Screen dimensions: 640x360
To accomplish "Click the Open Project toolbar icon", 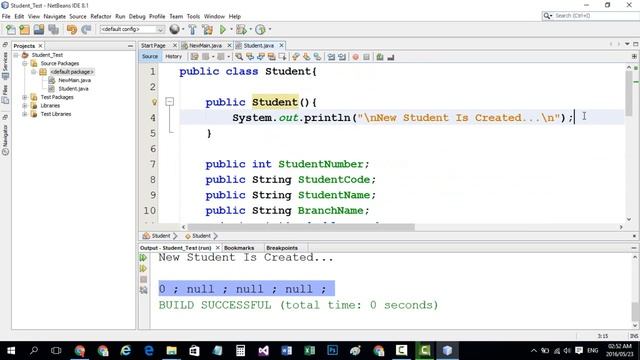I will coord(39,29).
